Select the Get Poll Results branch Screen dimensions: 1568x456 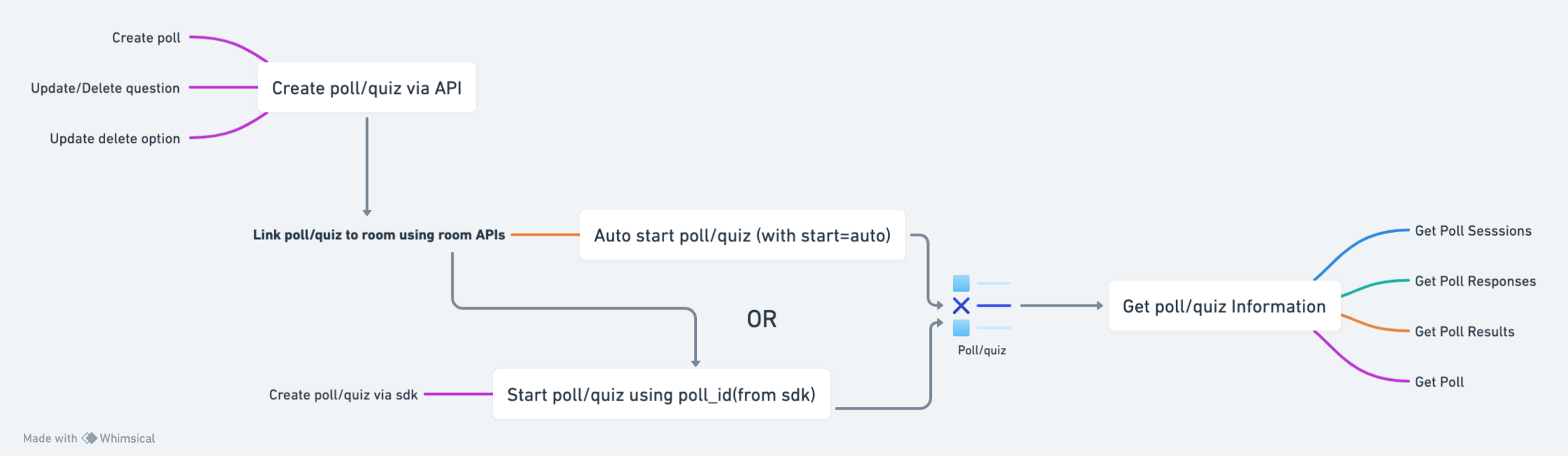[x=1464, y=332]
